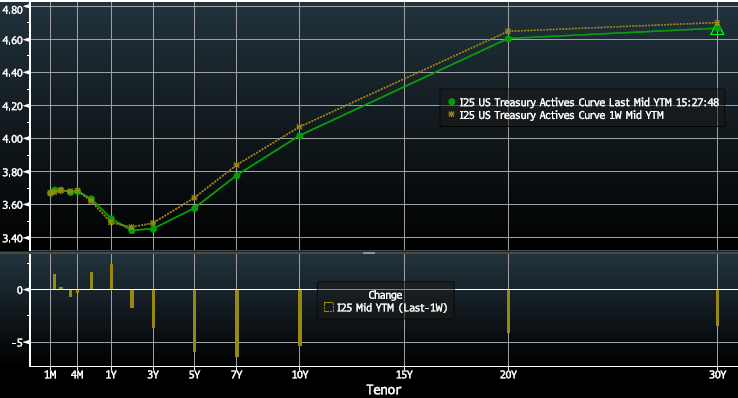Click the gold 1W star at 20Y

(508, 32)
